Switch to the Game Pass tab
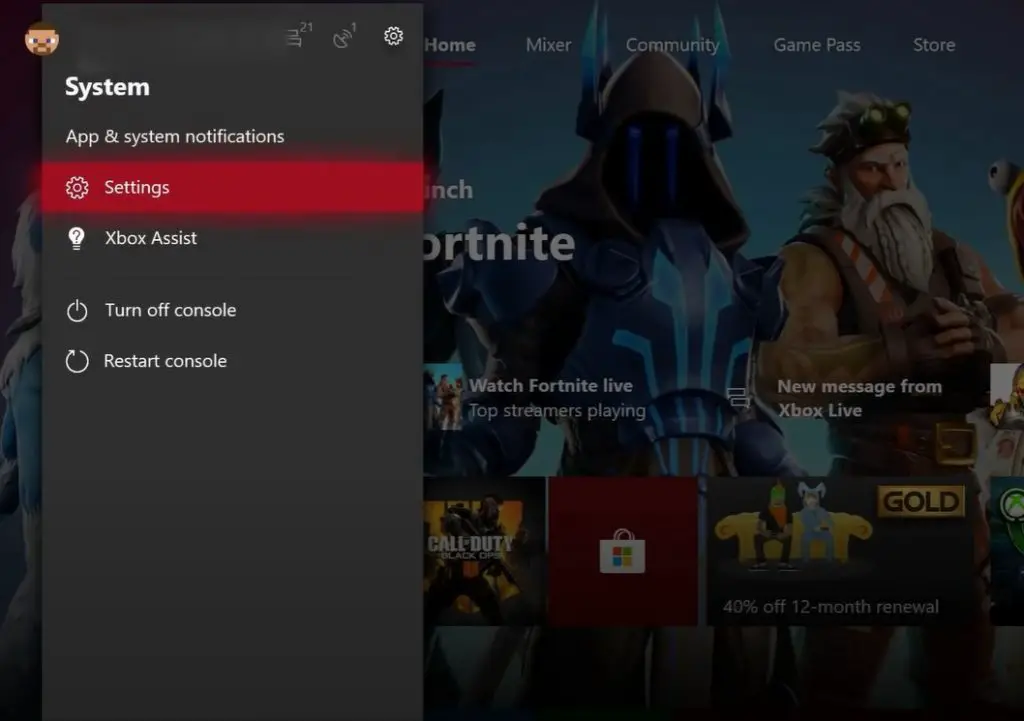 (817, 45)
